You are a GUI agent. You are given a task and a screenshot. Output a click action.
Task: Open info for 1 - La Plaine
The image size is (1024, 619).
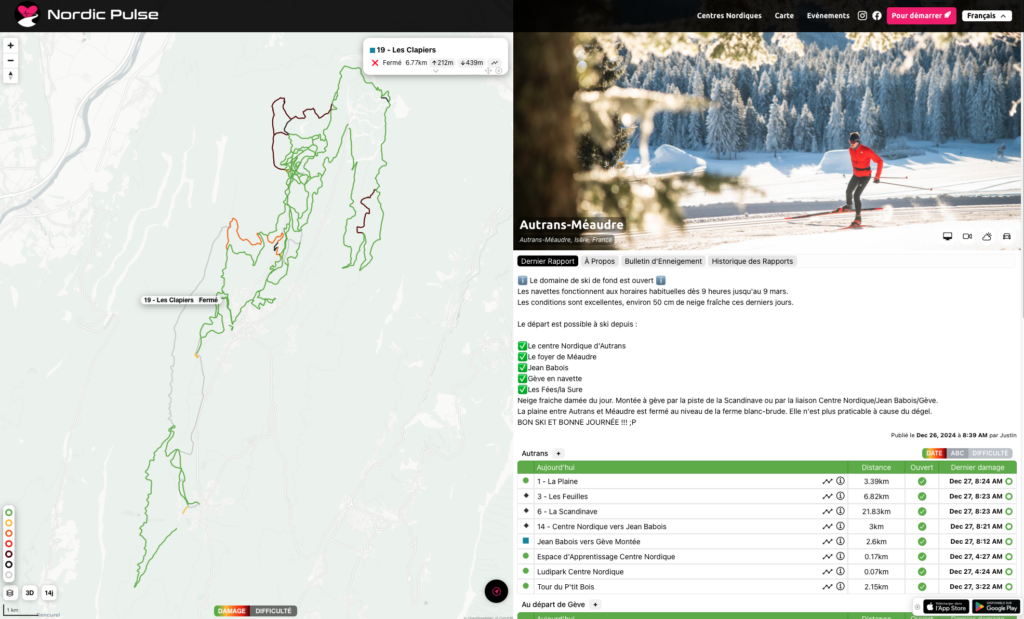coord(840,481)
